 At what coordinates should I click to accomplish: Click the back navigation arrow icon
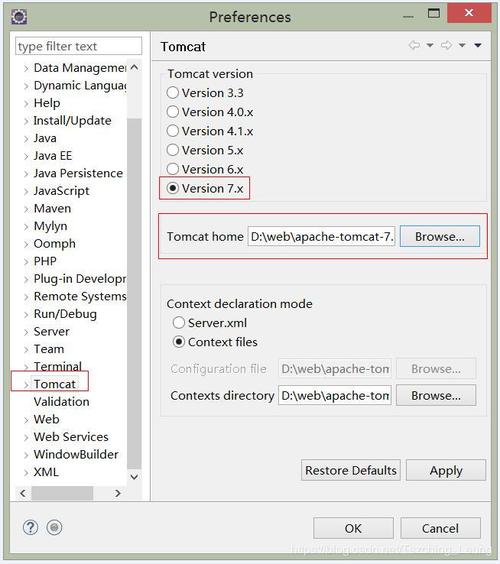(x=414, y=45)
